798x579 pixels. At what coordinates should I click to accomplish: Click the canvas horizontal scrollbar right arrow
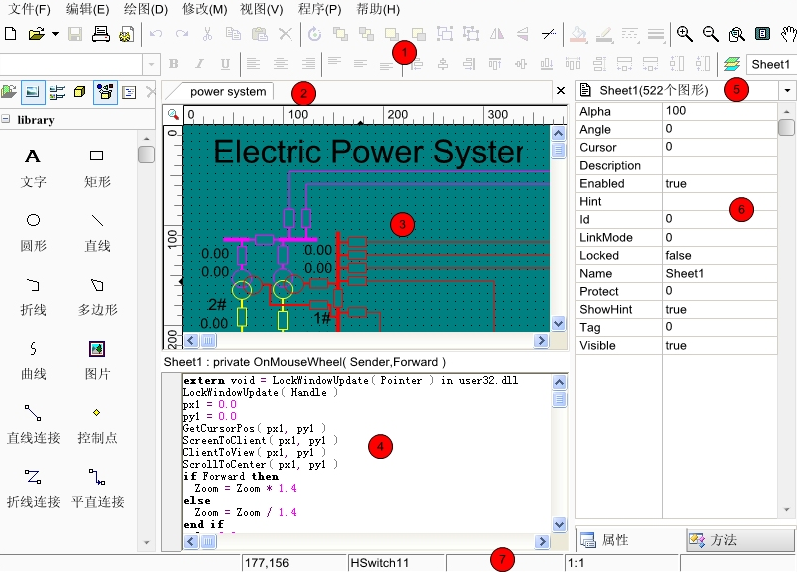(x=542, y=340)
